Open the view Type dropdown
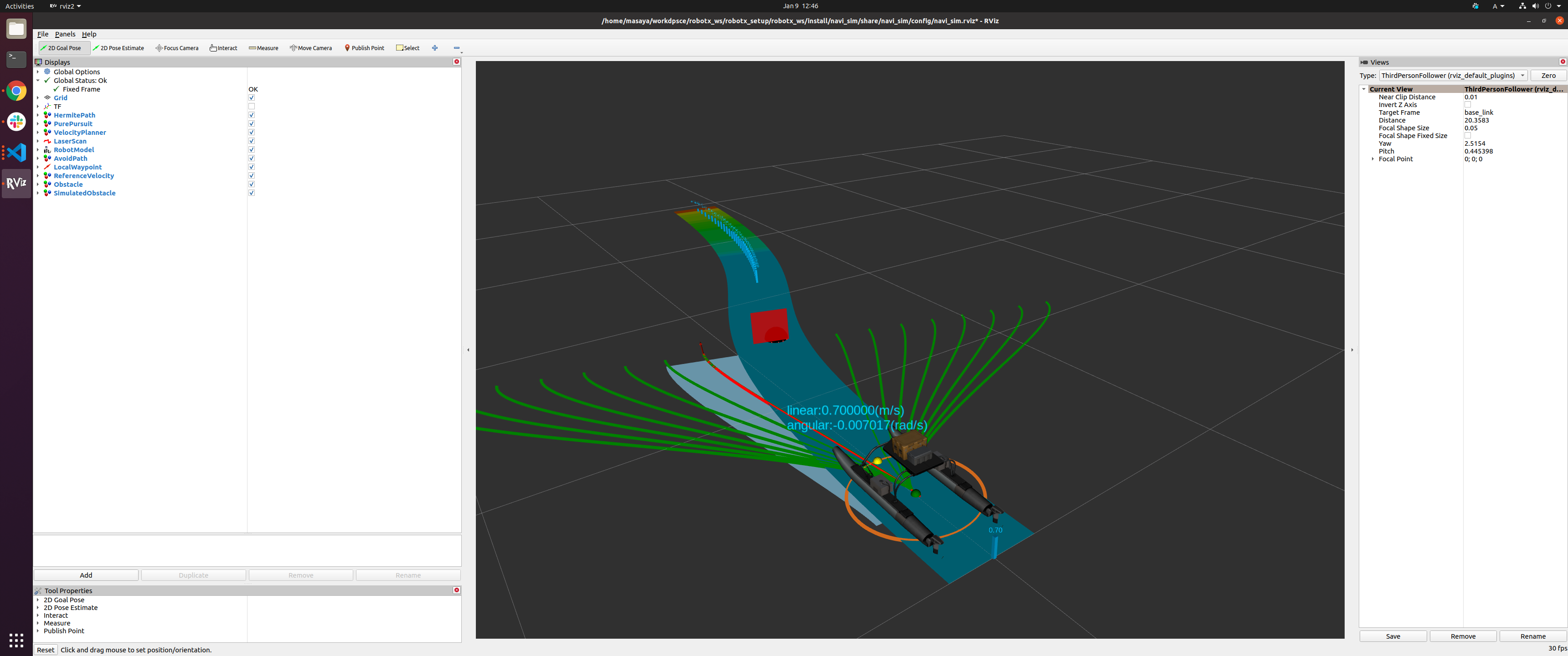This screenshot has height=656, width=1568. pyautogui.click(x=1453, y=76)
